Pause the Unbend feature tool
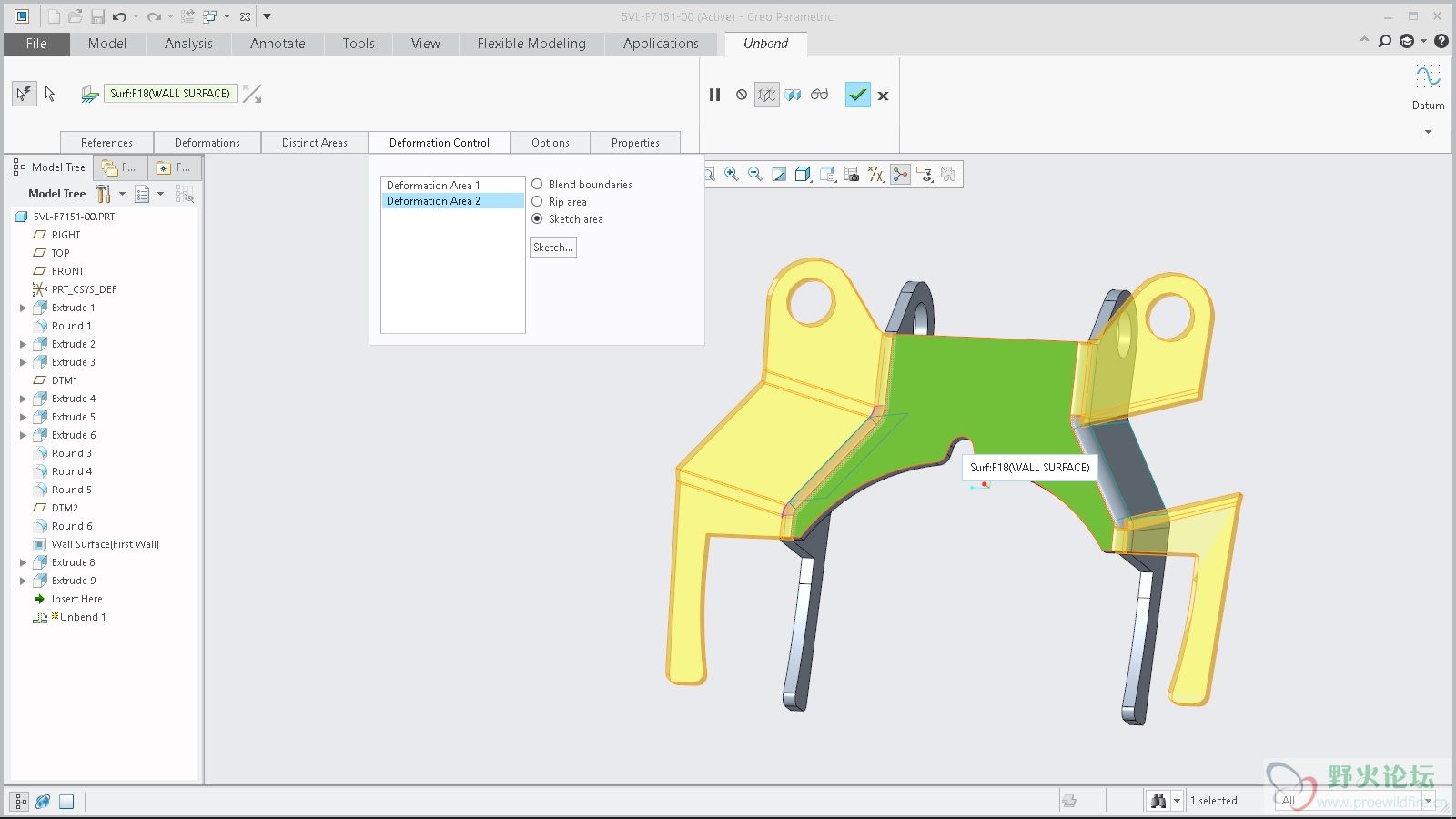 (714, 95)
